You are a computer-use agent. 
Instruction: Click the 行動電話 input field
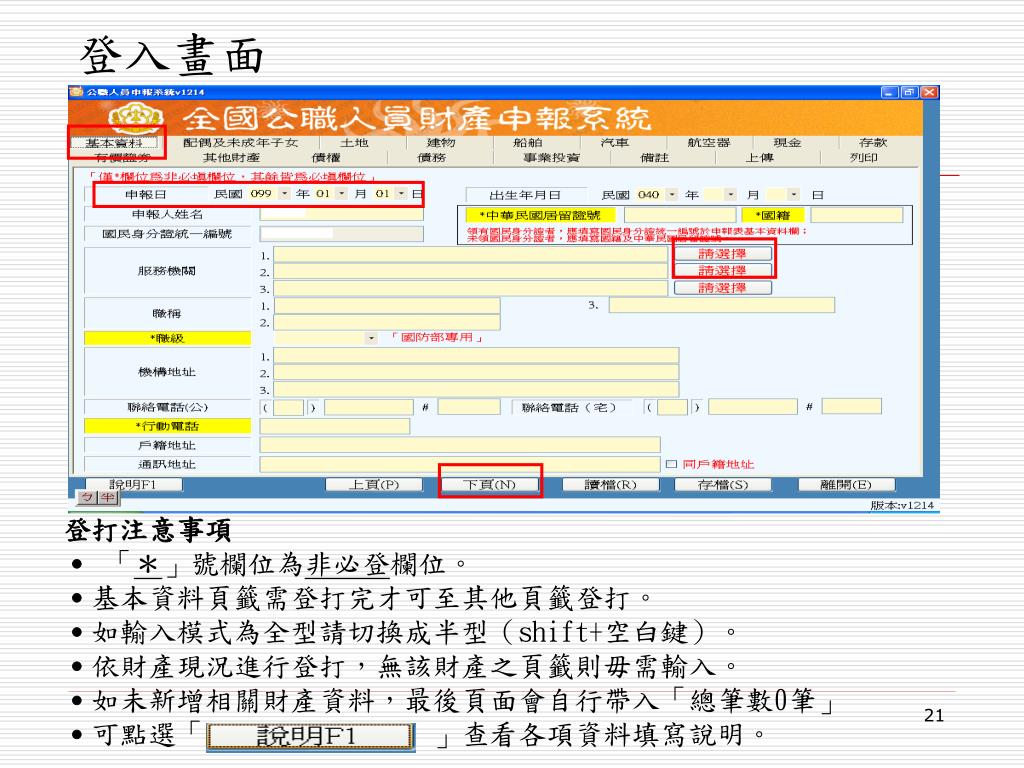point(335,426)
